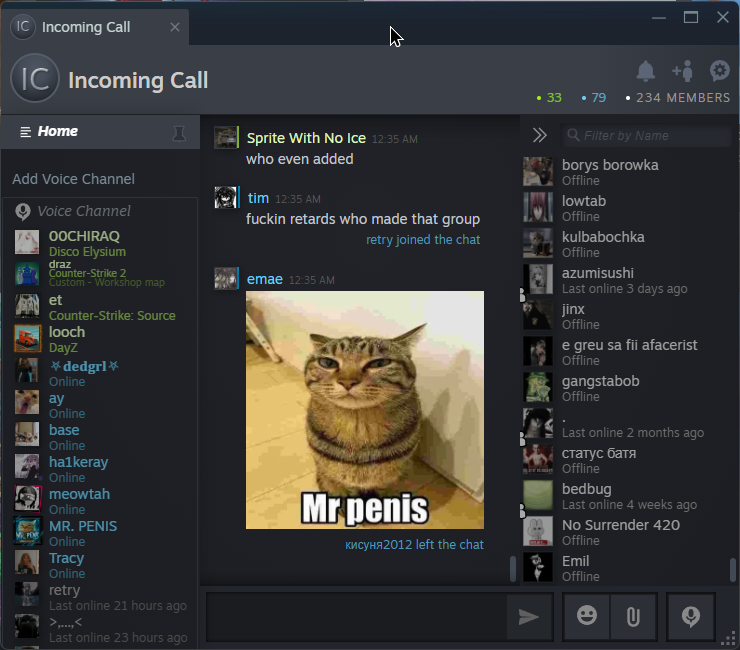Select No Surrender 420 in list
The height and width of the screenshot is (650, 740).
(x=626, y=532)
